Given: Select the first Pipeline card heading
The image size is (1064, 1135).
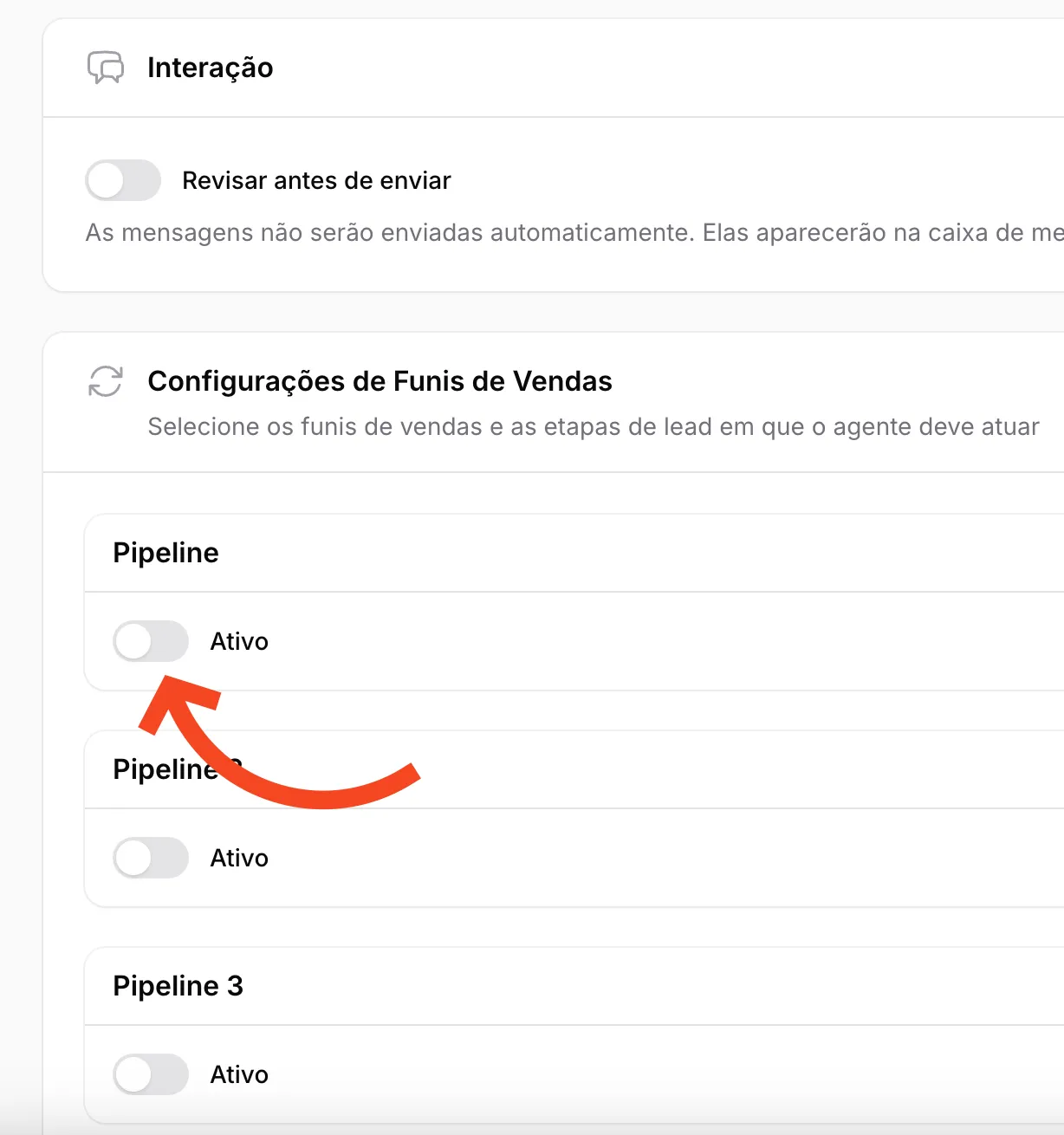Looking at the screenshot, I should pyautogui.click(x=165, y=553).
